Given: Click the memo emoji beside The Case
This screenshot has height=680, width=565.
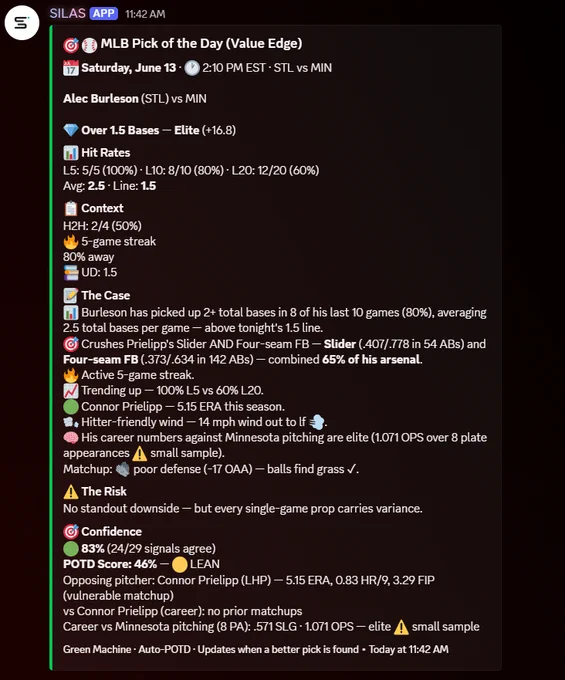Looking at the screenshot, I should click(71, 295).
